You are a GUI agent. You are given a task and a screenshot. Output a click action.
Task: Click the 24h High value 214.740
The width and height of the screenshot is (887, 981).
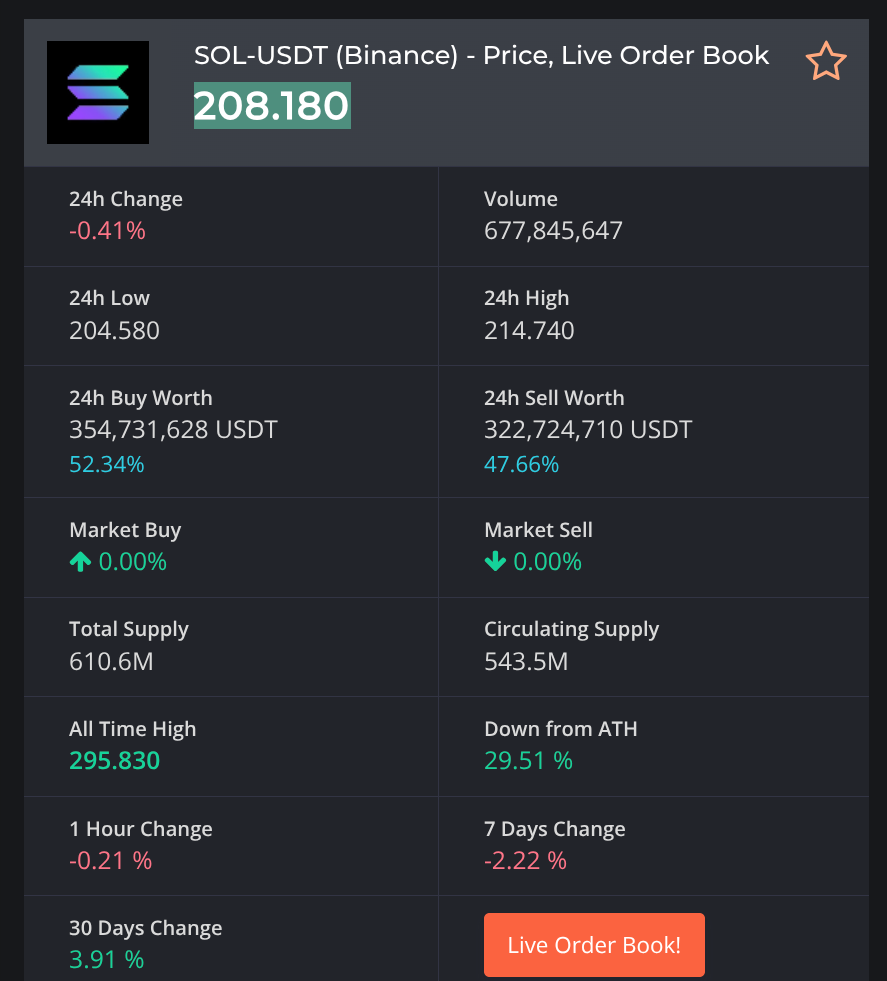(x=529, y=331)
